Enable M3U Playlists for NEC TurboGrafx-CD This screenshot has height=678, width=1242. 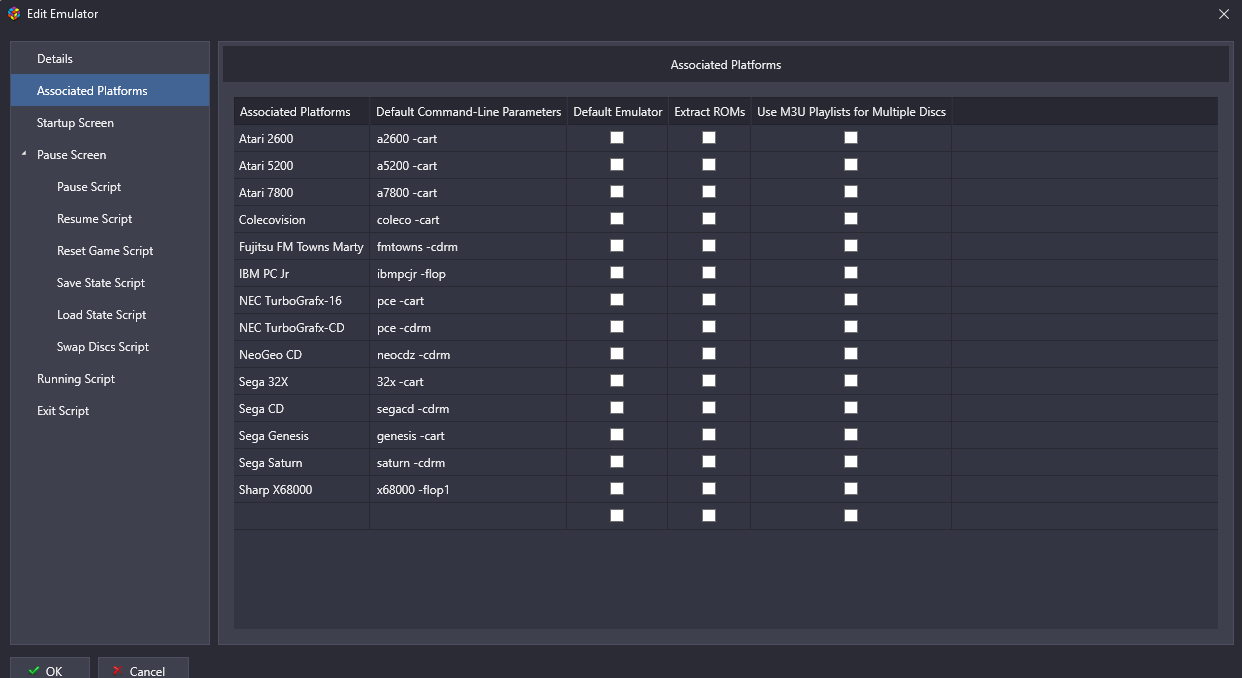point(851,327)
